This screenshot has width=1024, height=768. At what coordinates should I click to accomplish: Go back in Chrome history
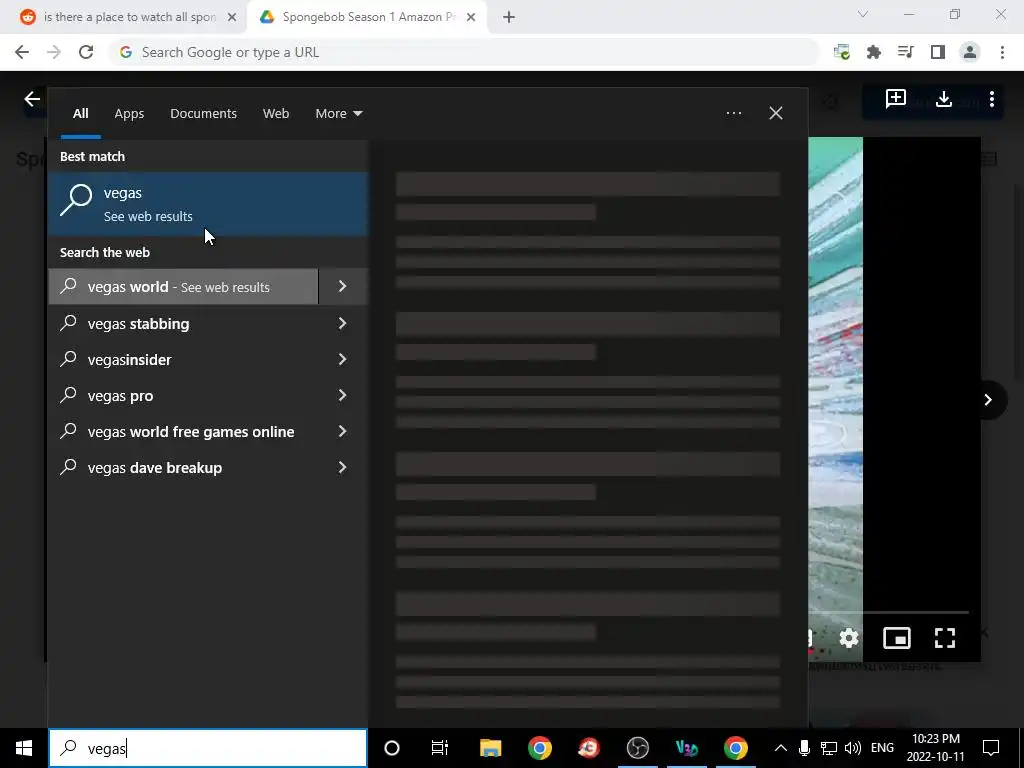[x=22, y=52]
